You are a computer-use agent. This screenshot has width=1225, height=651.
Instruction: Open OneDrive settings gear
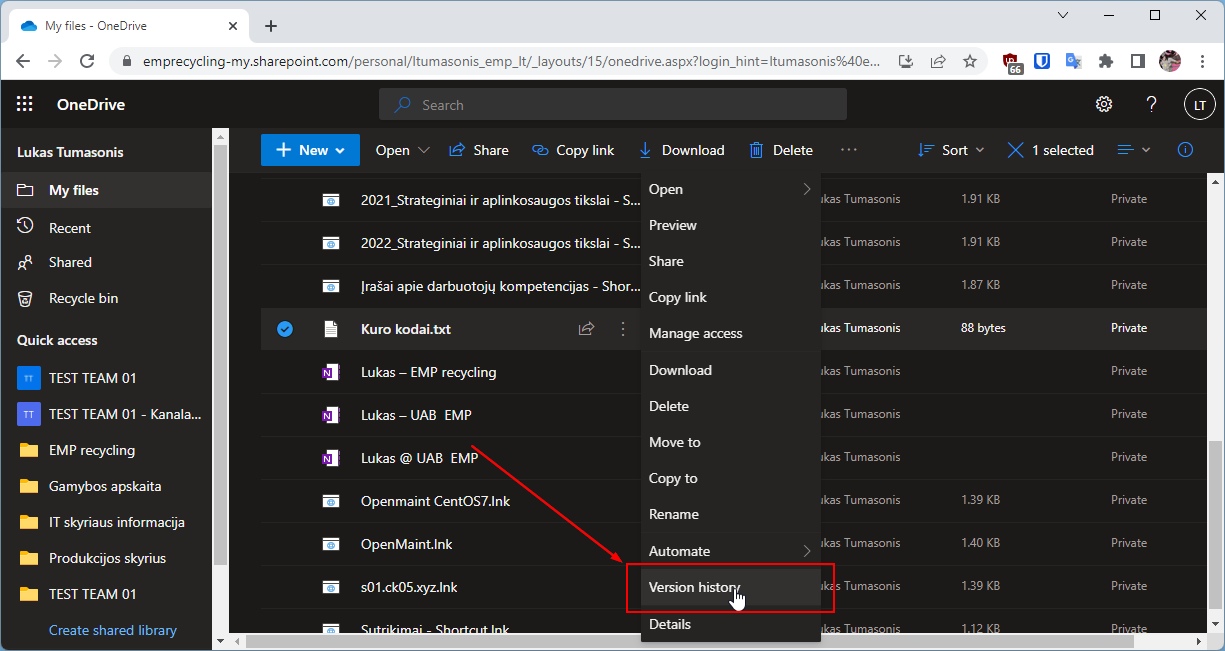[1104, 105]
